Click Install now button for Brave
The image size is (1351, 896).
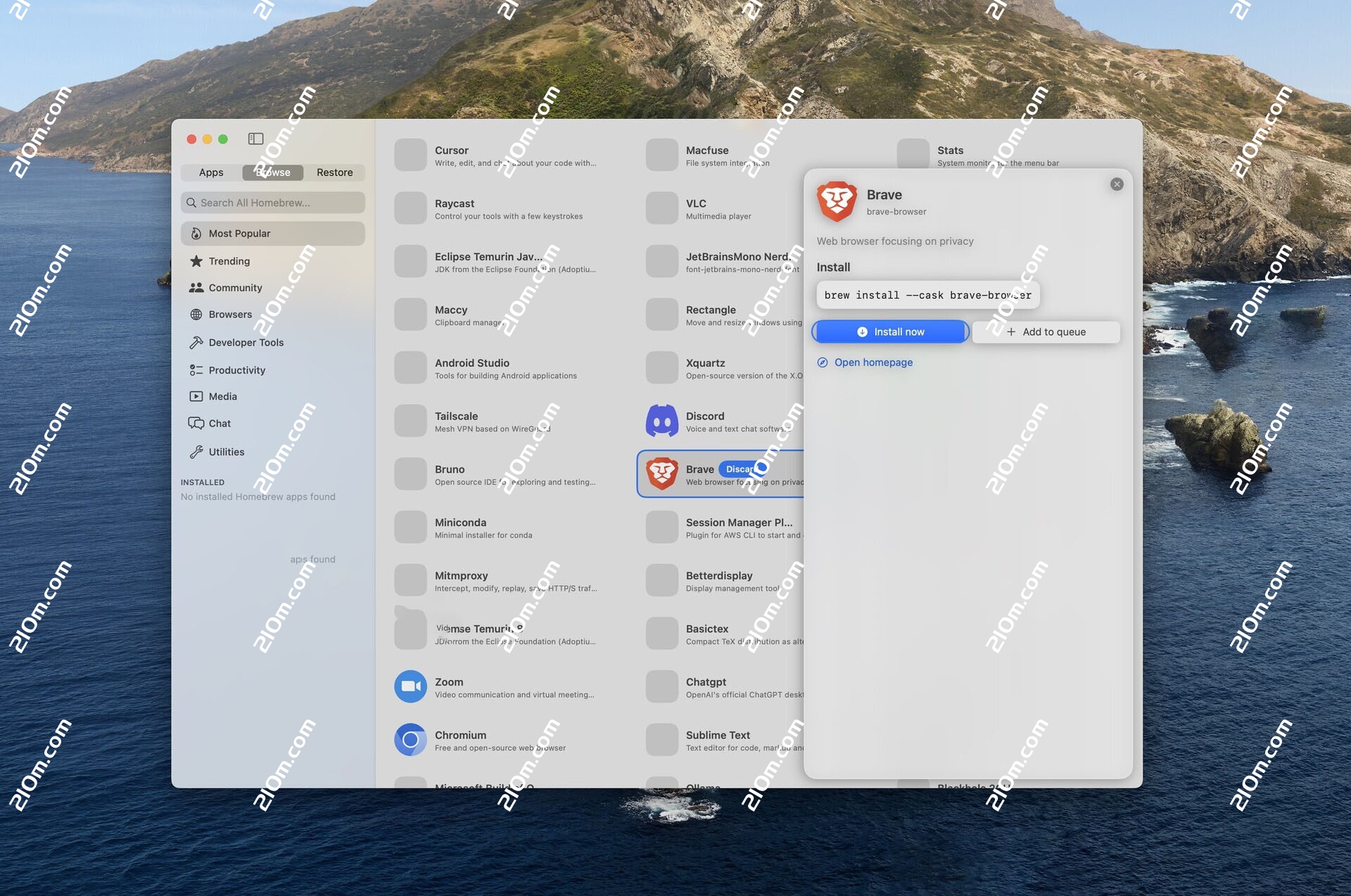(890, 332)
